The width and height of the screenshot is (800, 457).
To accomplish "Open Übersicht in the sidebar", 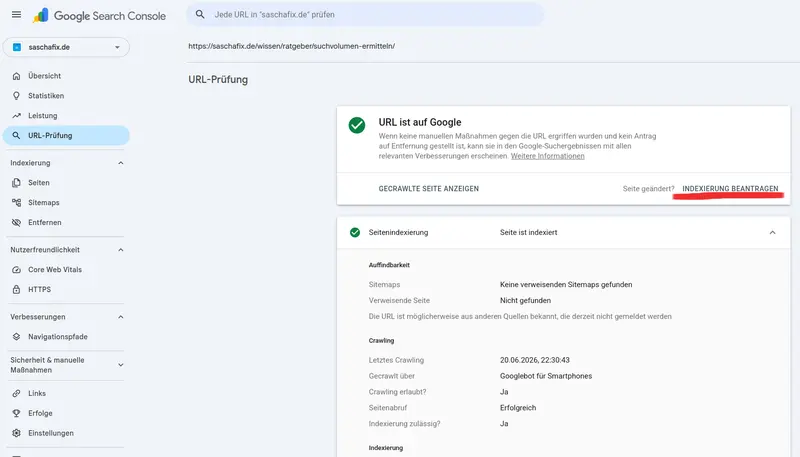I will tap(66, 76).
